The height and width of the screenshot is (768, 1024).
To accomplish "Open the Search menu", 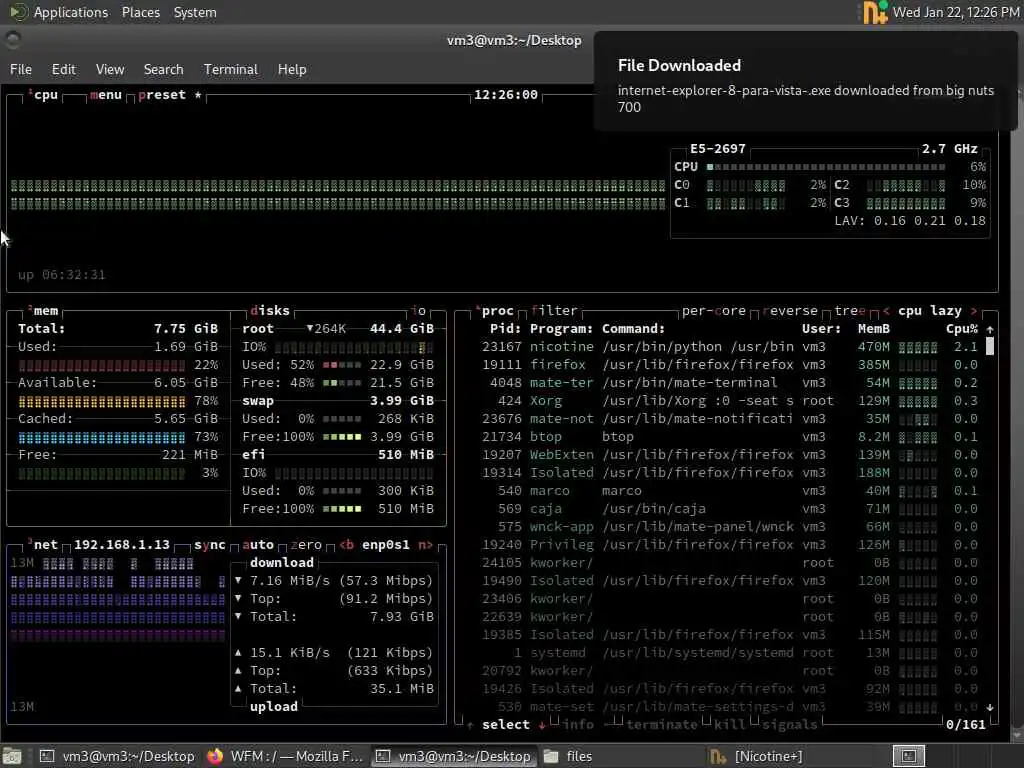I will pyautogui.click(x=163, y=69).
